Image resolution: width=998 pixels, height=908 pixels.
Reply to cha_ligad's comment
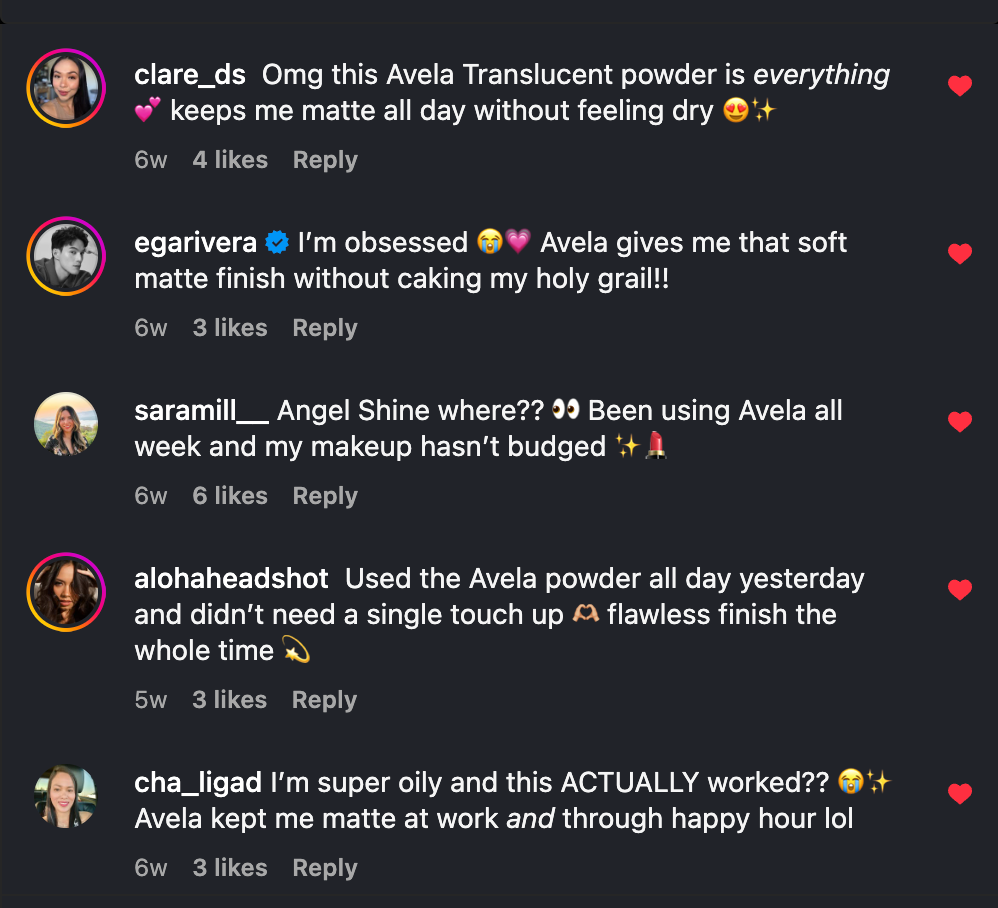325,867
